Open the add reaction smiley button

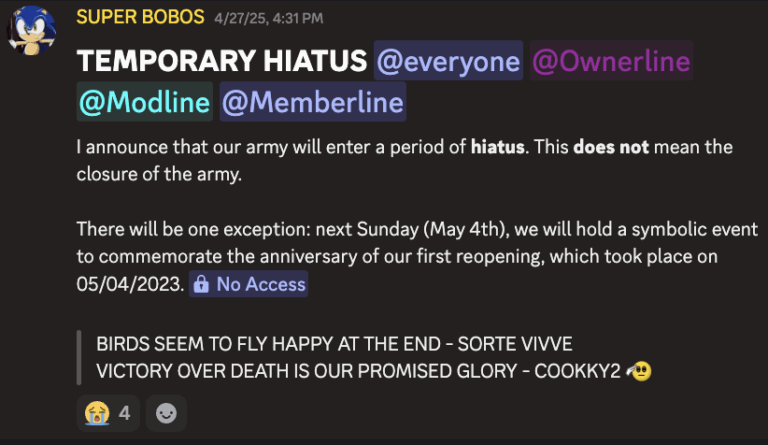click(x=166, y=412)
